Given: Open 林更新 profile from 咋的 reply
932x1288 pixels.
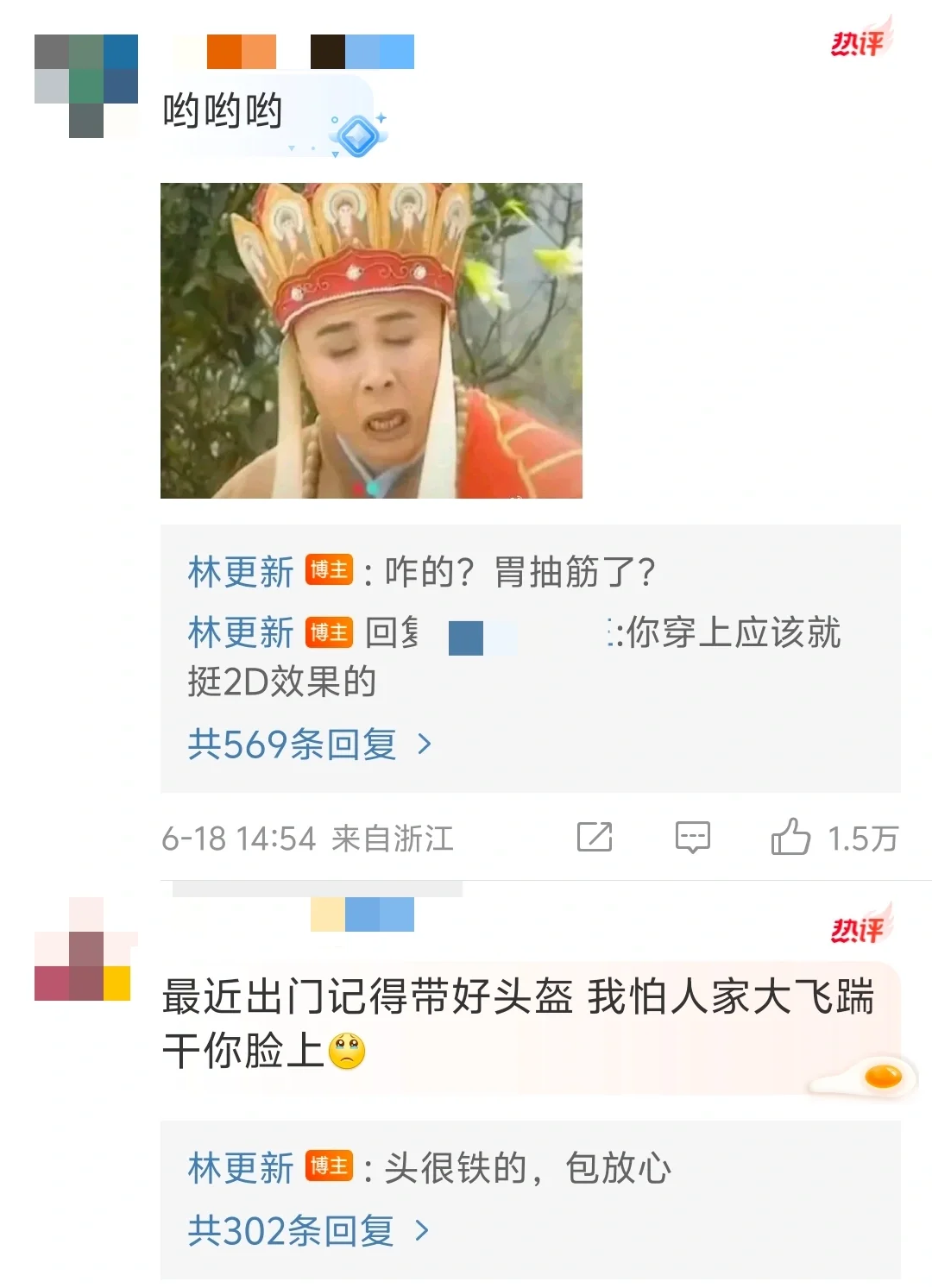Looking at the screenshot, I should point(241,572).
